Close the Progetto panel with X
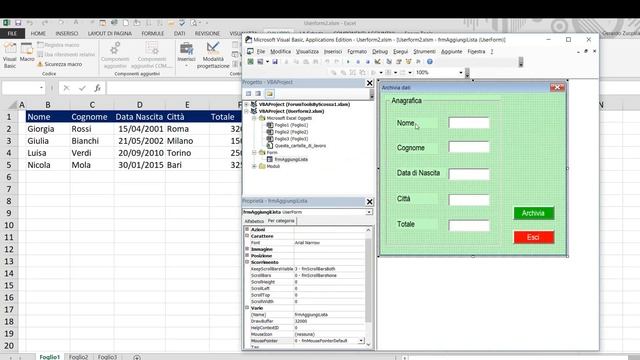640x360 pixels. coord(369,83)
